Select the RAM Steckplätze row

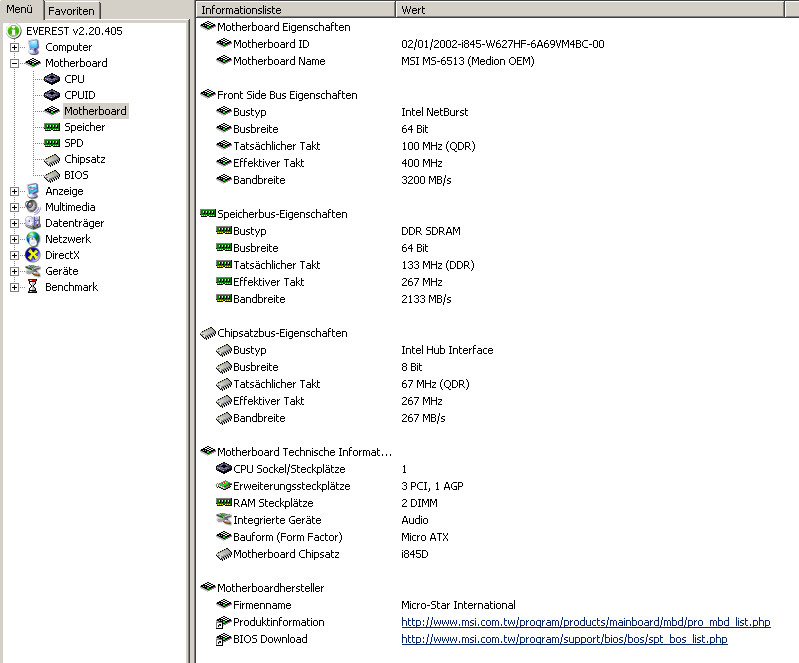(x=327, y=502)
